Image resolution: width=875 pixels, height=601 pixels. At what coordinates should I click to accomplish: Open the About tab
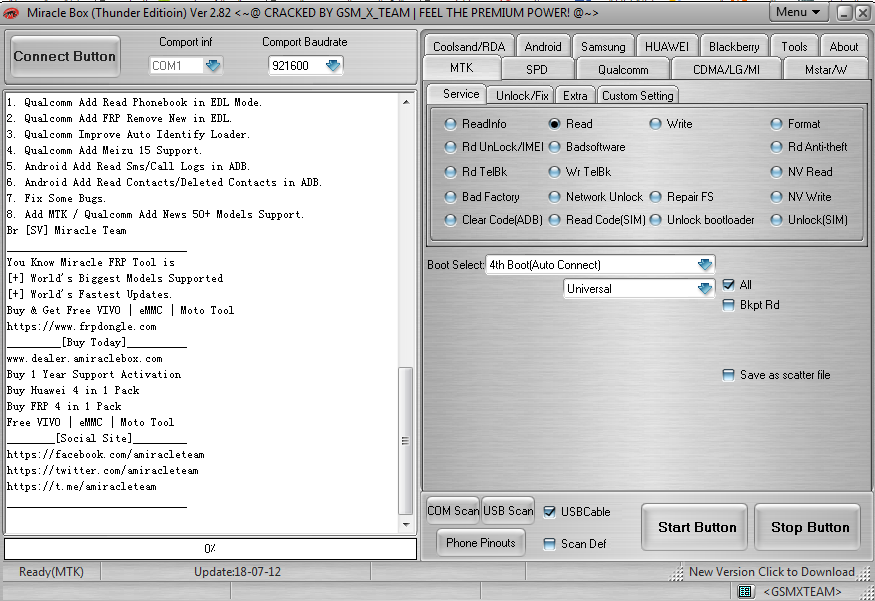[844, 46]
